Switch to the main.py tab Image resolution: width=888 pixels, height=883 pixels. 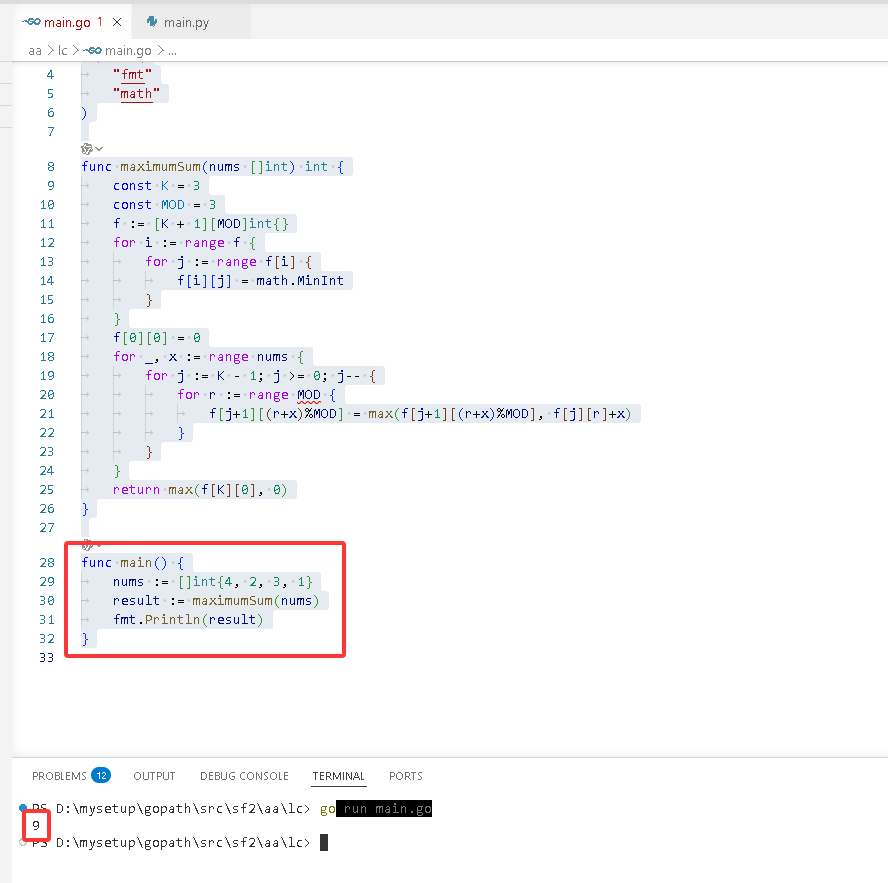point(186,22)
